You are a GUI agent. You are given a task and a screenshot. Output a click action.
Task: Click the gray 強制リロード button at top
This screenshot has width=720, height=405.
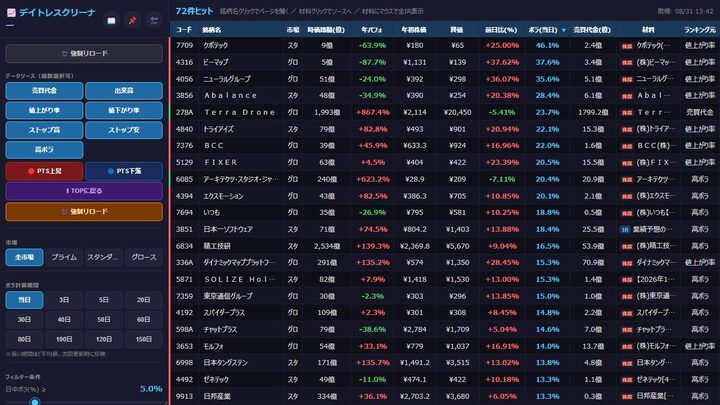pos(84,54)
